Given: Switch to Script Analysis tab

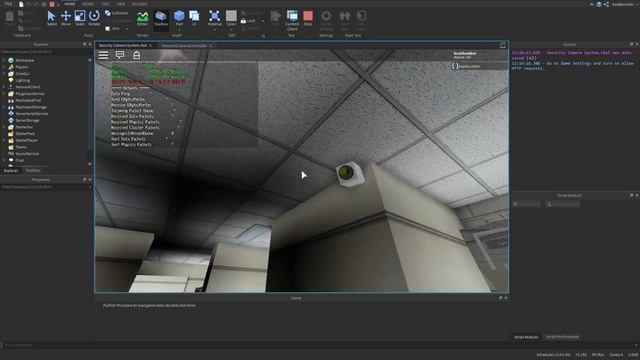Looking at the screenshot, I should pyautogui.click(x=526, y=337).
